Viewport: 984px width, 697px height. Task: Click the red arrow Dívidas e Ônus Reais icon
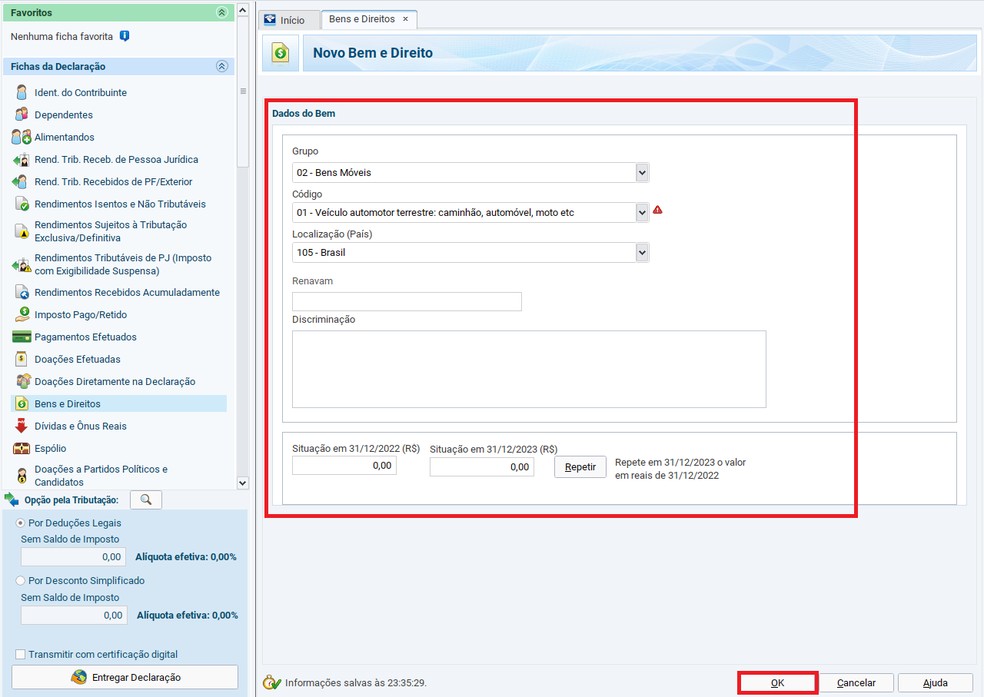click(21, 426)
